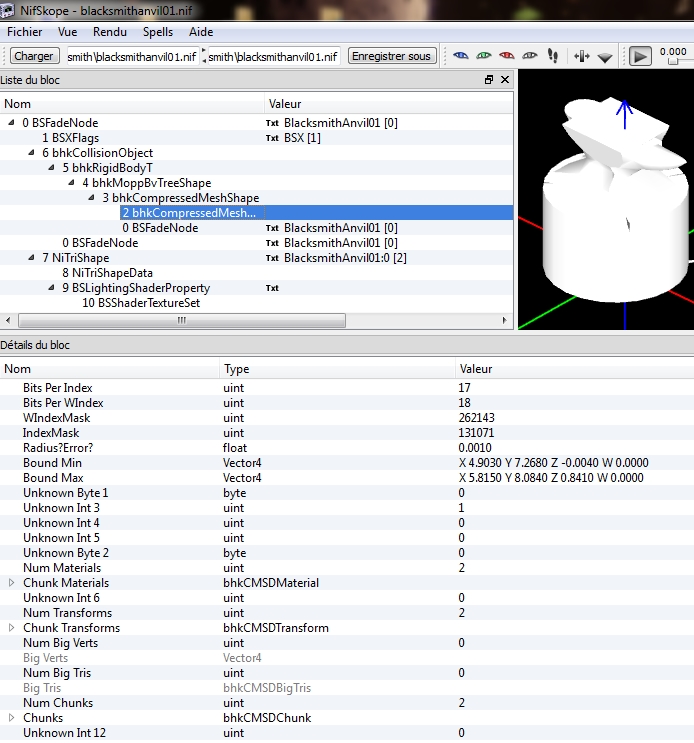694x743 pixels.
Task: Click the Enregistrer sous button
Action: [391, 56]
